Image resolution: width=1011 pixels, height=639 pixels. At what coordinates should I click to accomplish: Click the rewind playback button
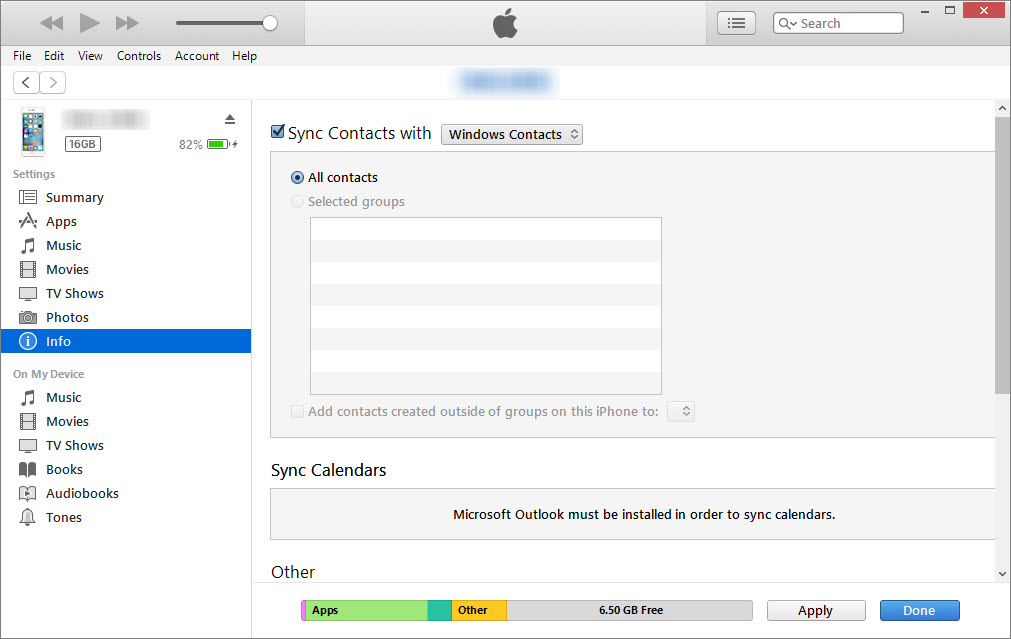tap(52, 23)
